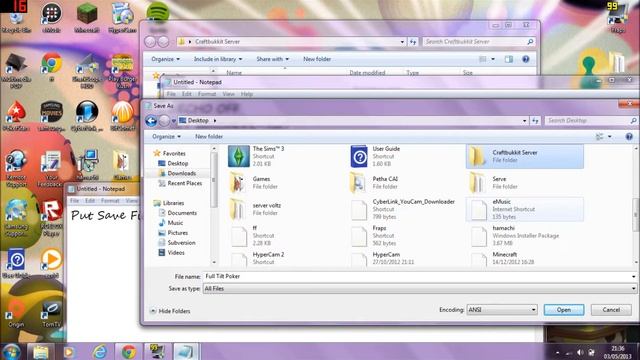Open Edit menu in front Notepad window
640x360 pixels.
click(187, 94)
